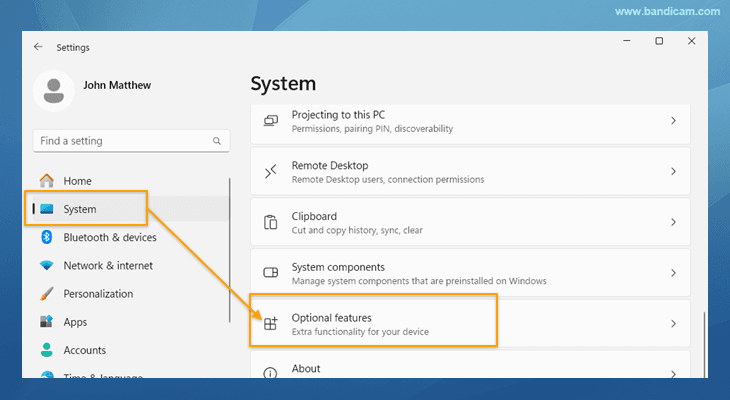Screen dimensions: 730x400
Task: Click the sidebar navigation scrollbar
Action: [x=230, y=250]
